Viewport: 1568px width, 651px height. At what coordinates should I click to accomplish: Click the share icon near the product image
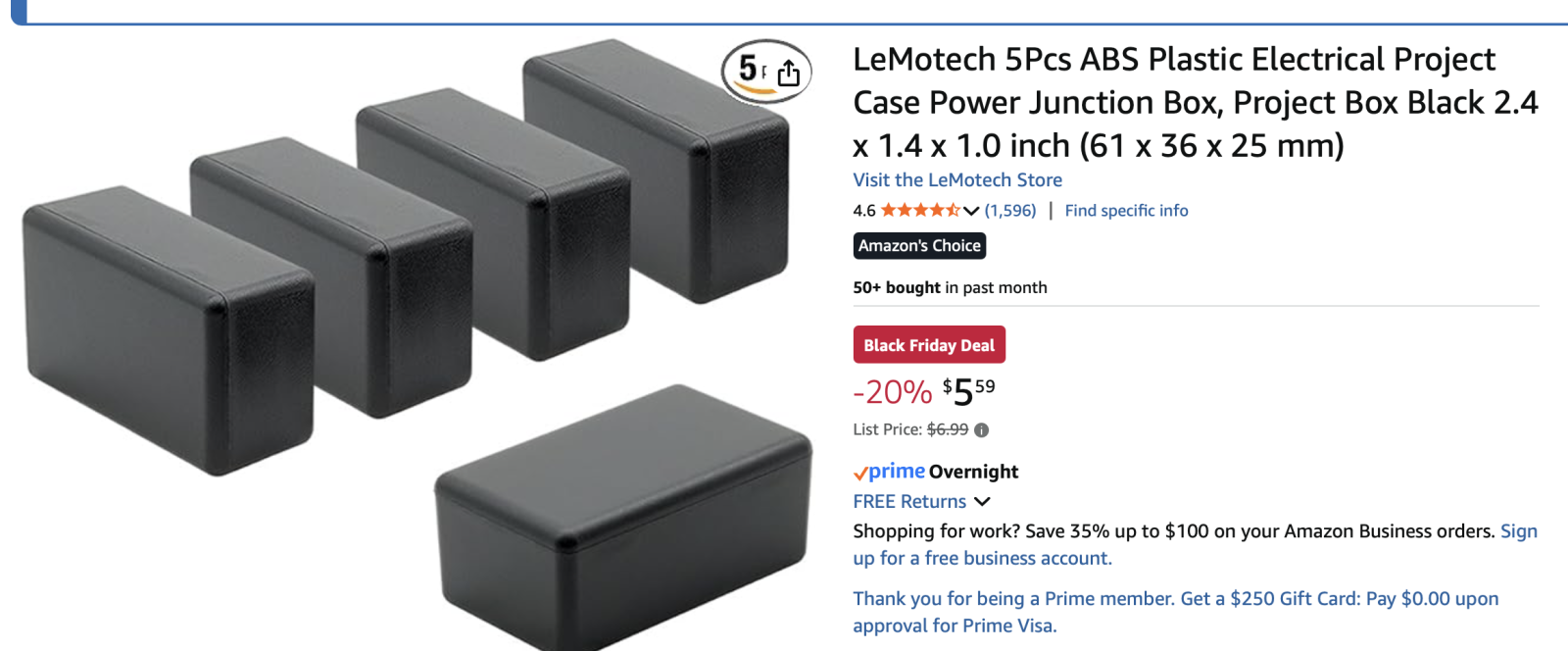[787, 73]
